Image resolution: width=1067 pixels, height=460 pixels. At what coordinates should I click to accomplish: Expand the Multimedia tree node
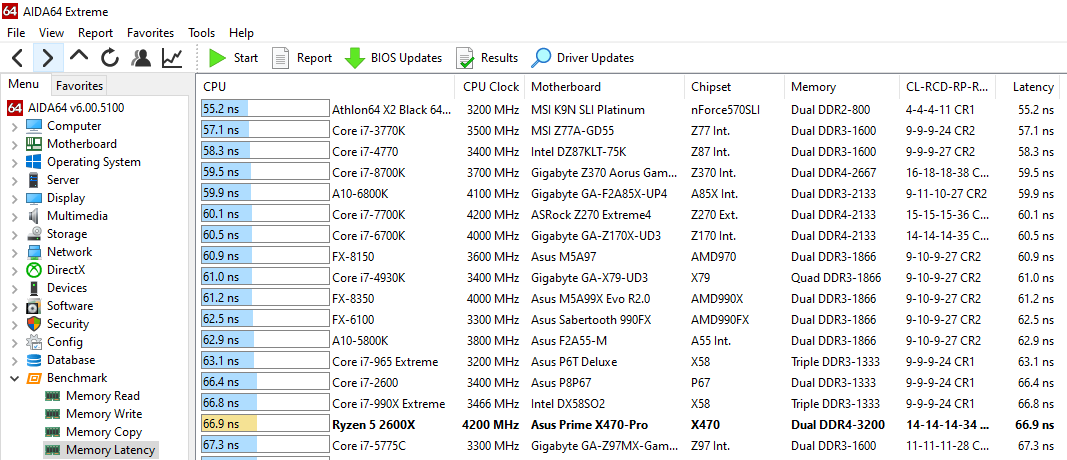click(x=15, y=216)
